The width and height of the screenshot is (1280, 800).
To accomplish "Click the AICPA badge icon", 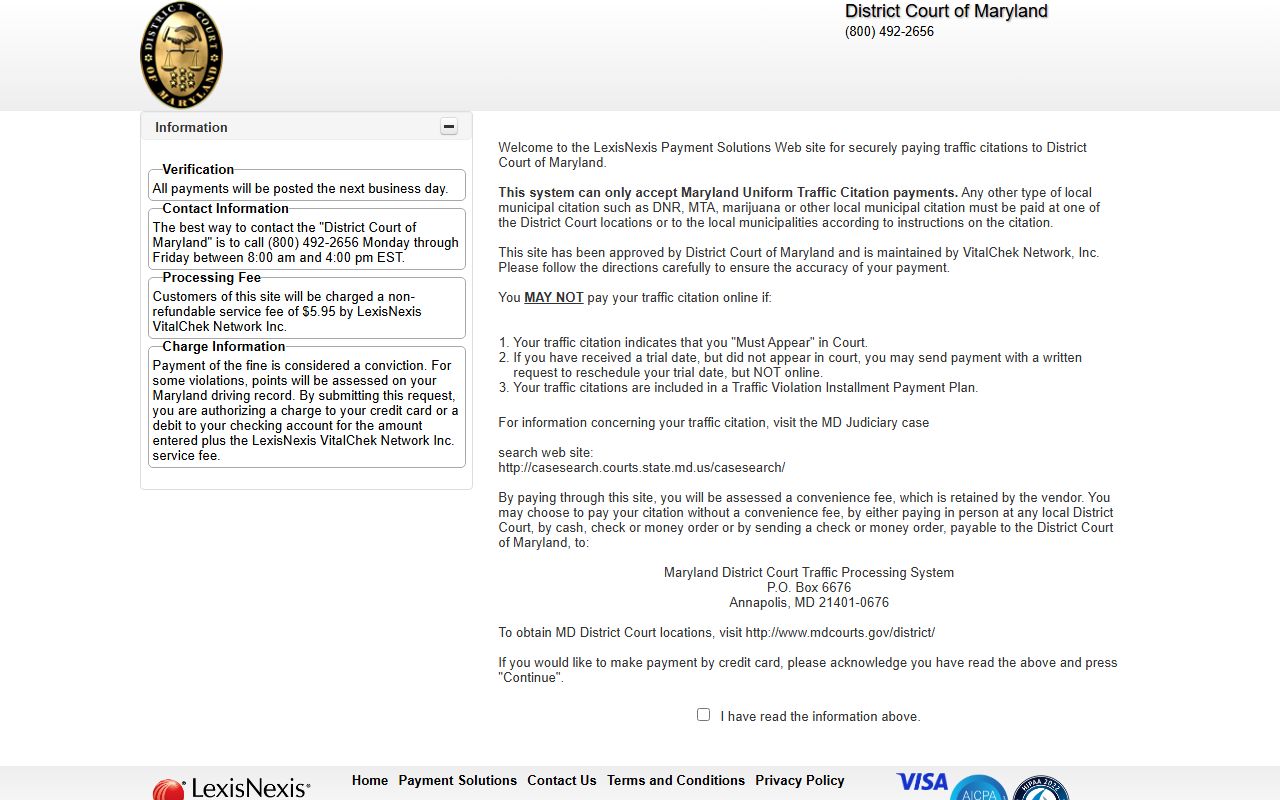I will coord(979,788).
